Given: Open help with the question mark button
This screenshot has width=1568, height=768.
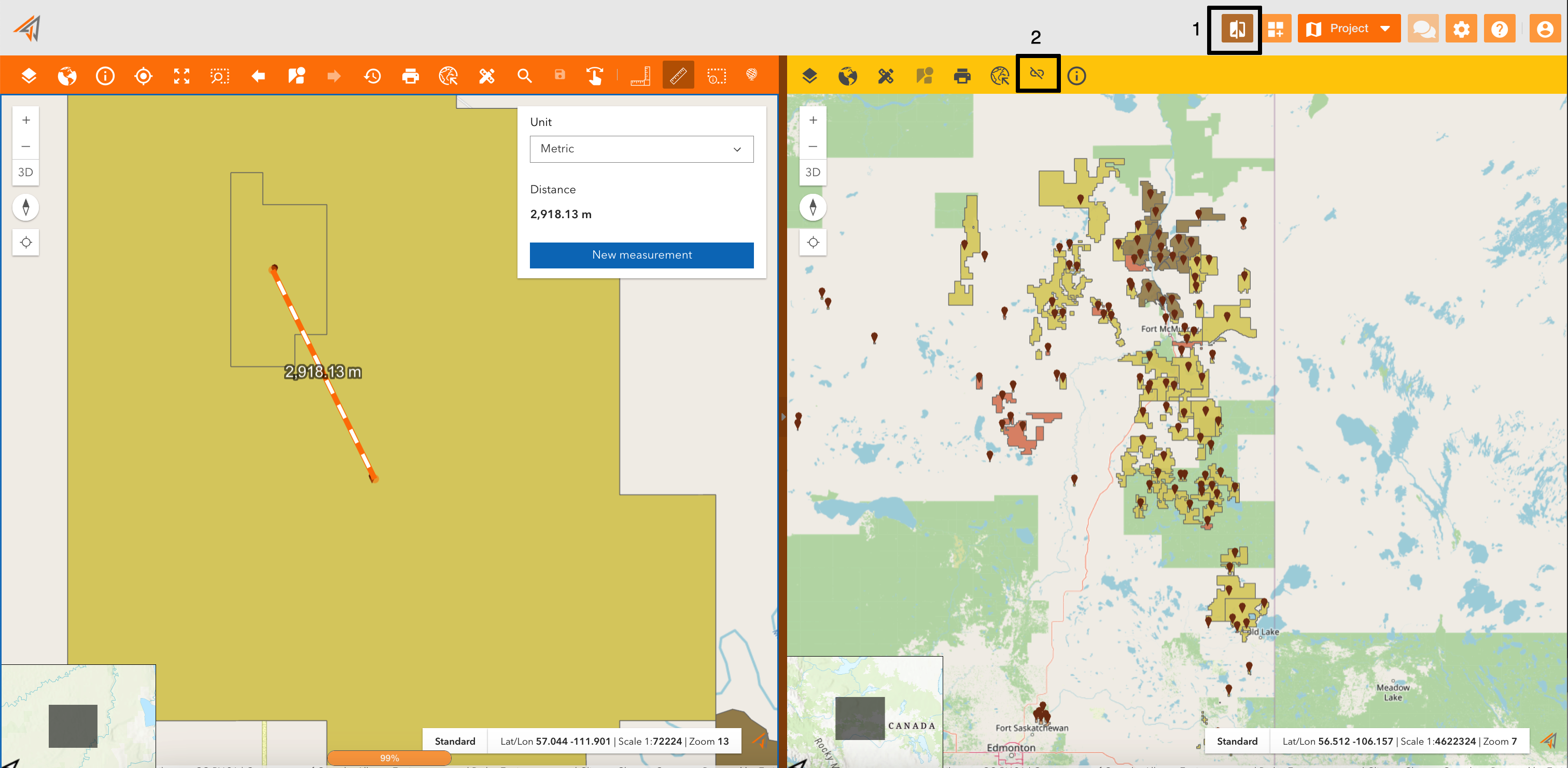Looking at the screenshot, I should (1500, 29).
